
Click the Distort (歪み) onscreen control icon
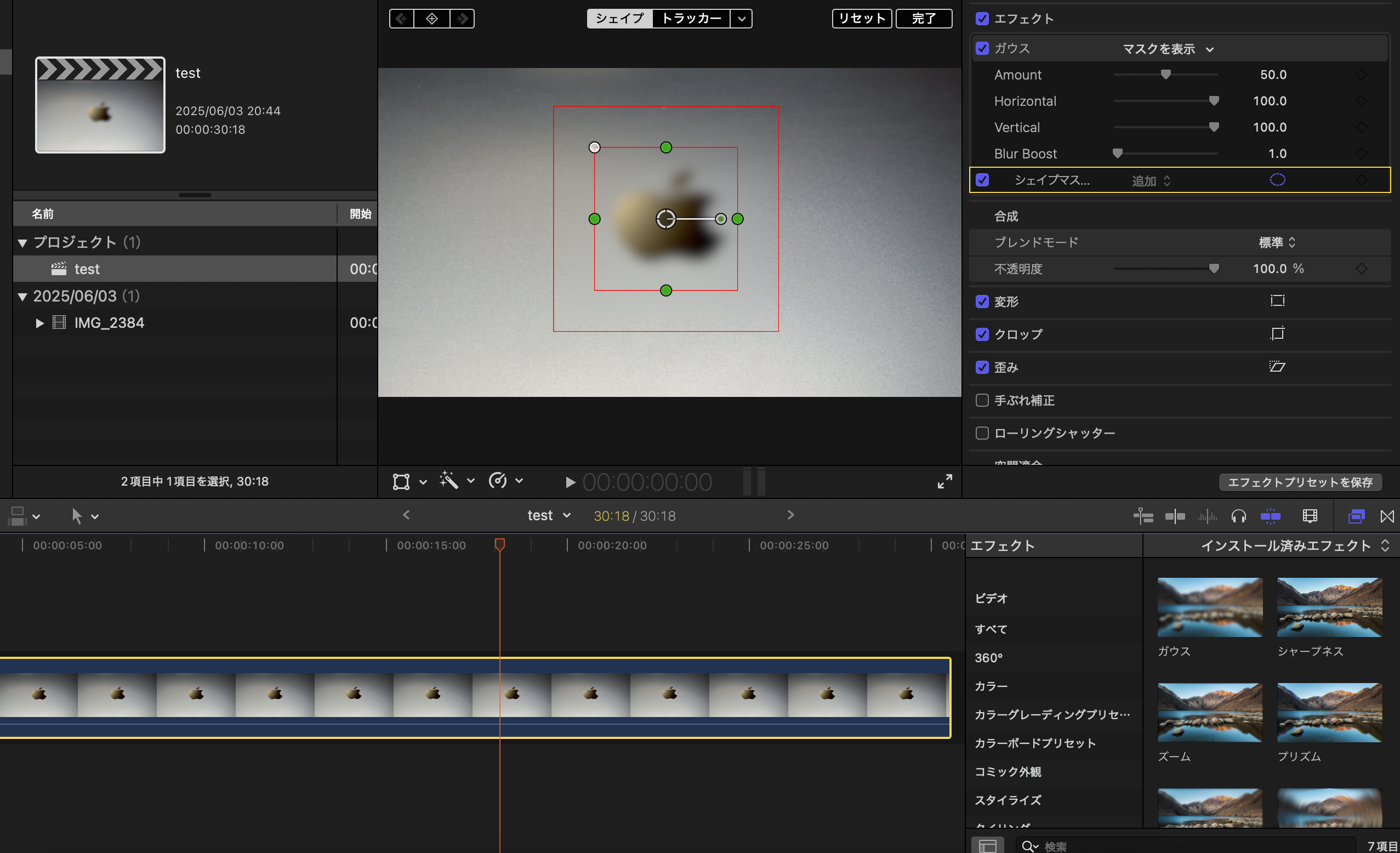[1277, 367]
